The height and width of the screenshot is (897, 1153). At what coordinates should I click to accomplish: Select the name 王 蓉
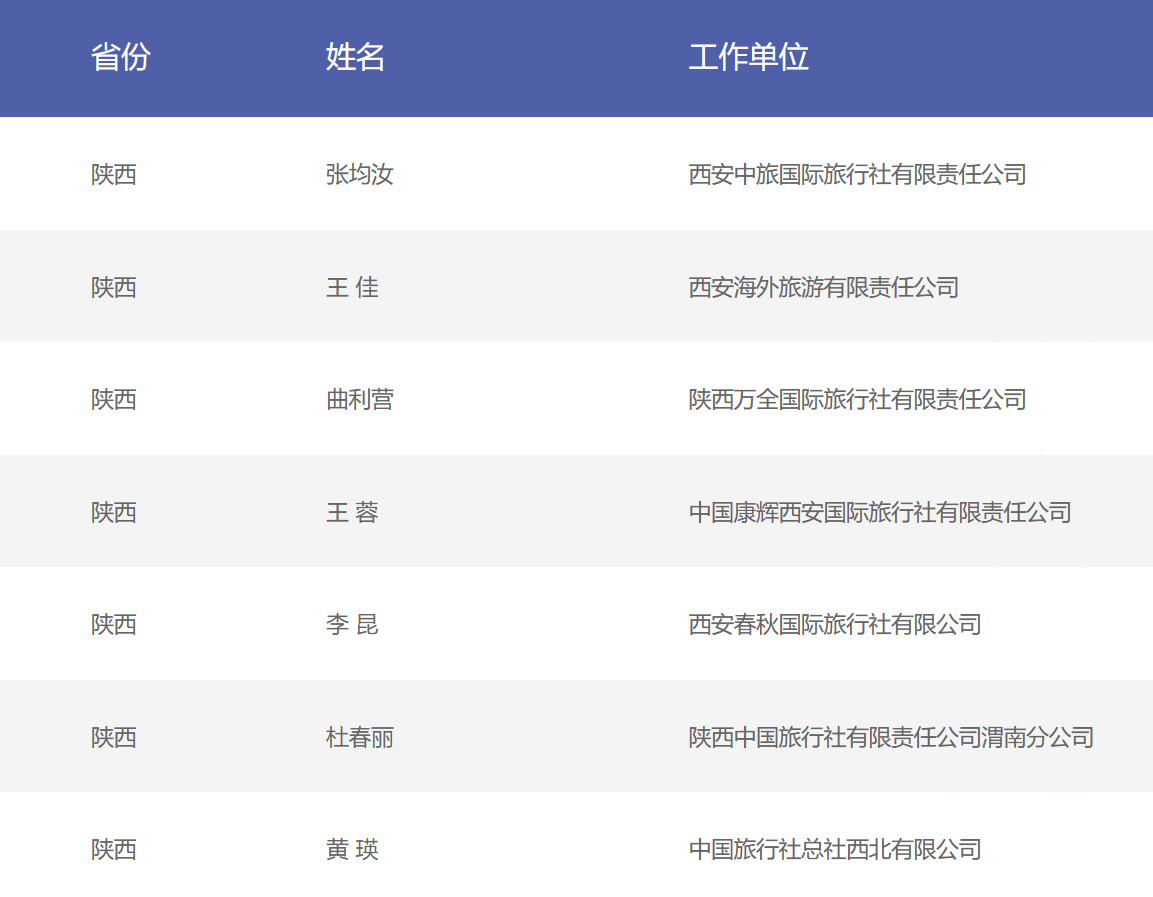click(x=352, y=512)
